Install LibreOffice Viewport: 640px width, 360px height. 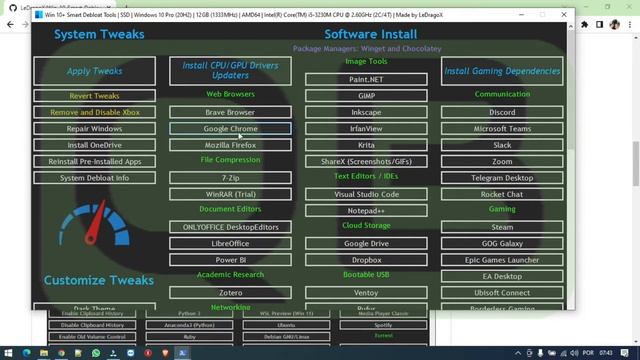[231, 243]
